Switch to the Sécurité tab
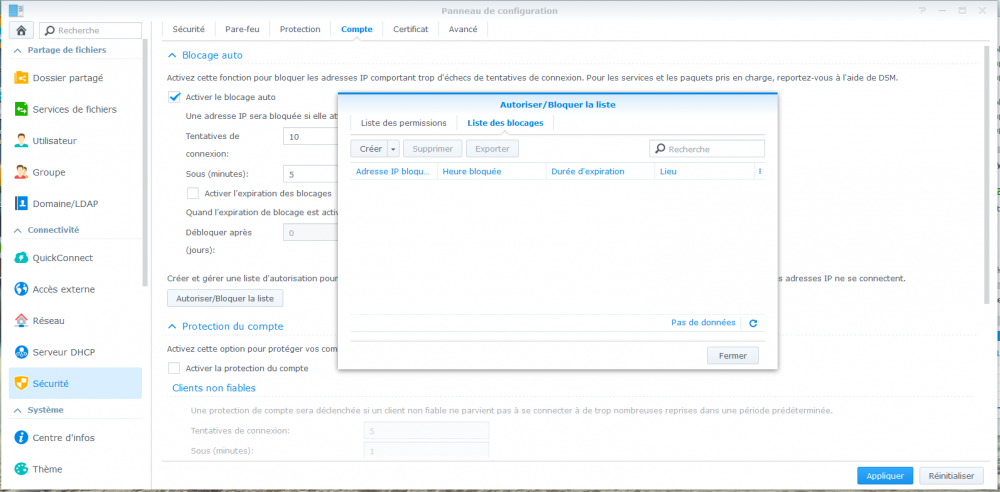The width and height of the screenshot is (1000, 492). (188, 29)
